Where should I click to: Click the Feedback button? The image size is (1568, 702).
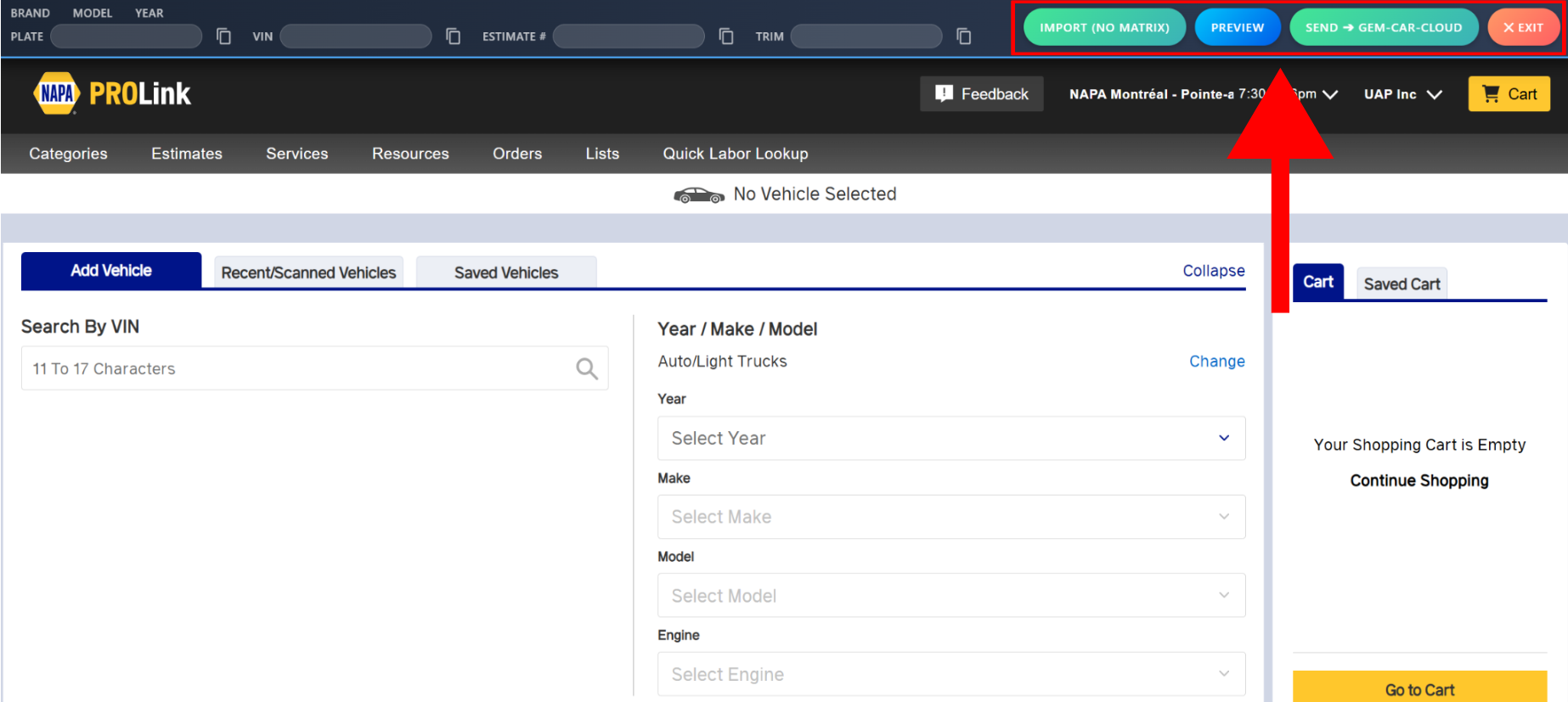pyautogui.click(x=982, y=94)
